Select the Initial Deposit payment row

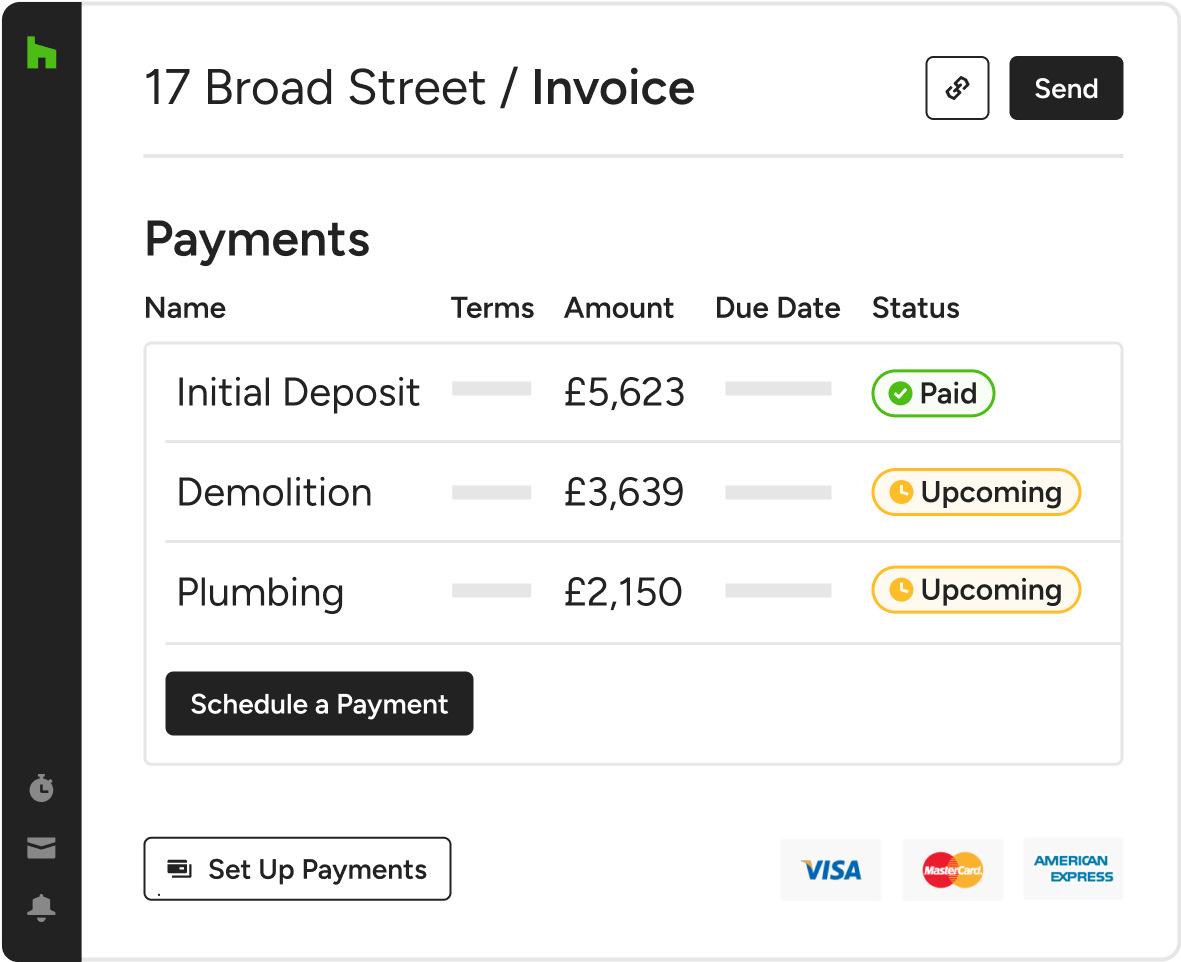pos(298,393)
